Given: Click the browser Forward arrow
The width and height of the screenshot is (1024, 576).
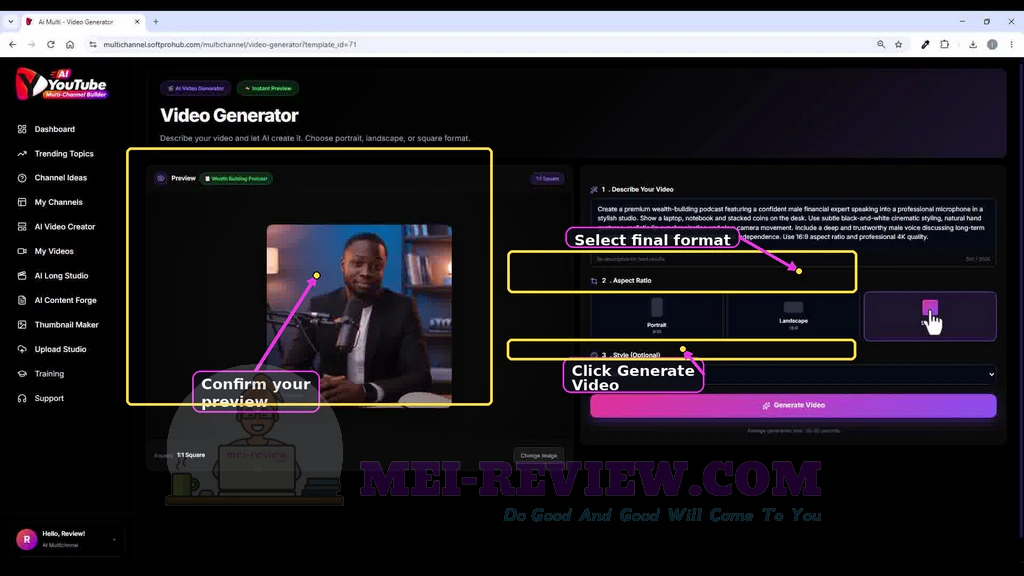Looking at the screenshot, I should (x=31, y=44).
